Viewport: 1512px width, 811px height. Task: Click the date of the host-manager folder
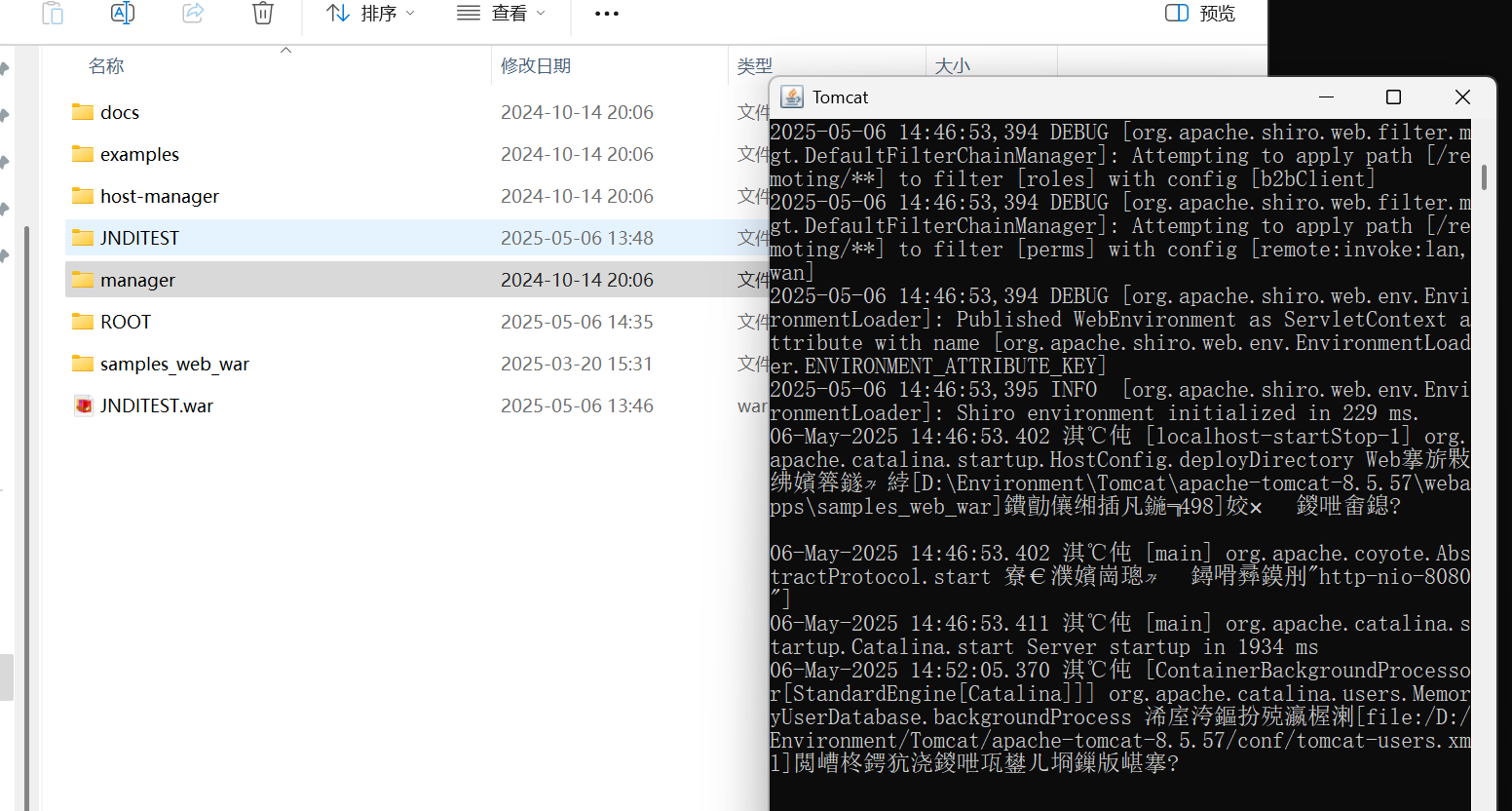pos(577,196)
